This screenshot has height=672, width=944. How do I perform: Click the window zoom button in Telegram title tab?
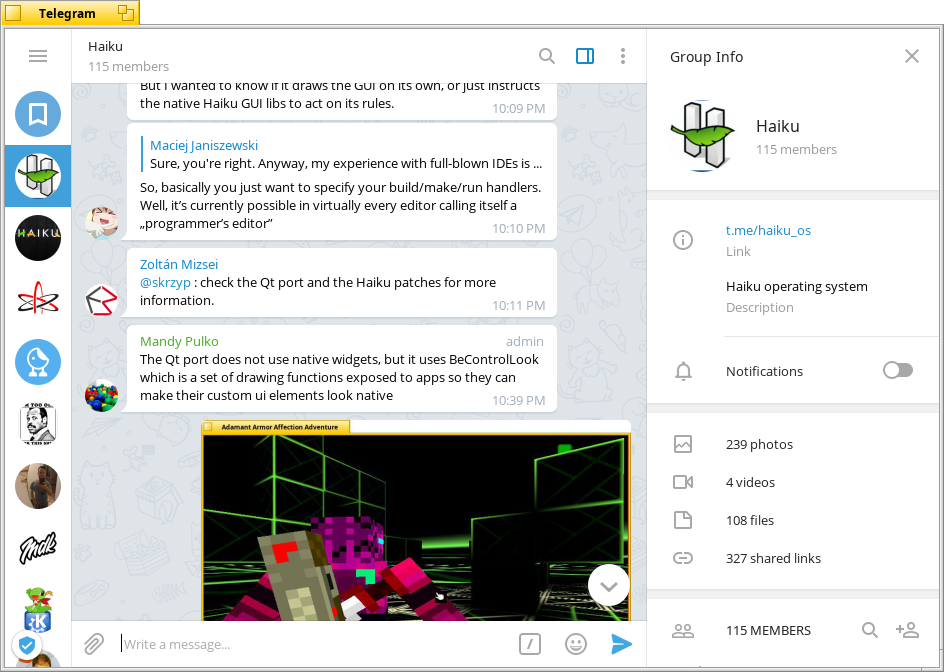pos(126,13)
